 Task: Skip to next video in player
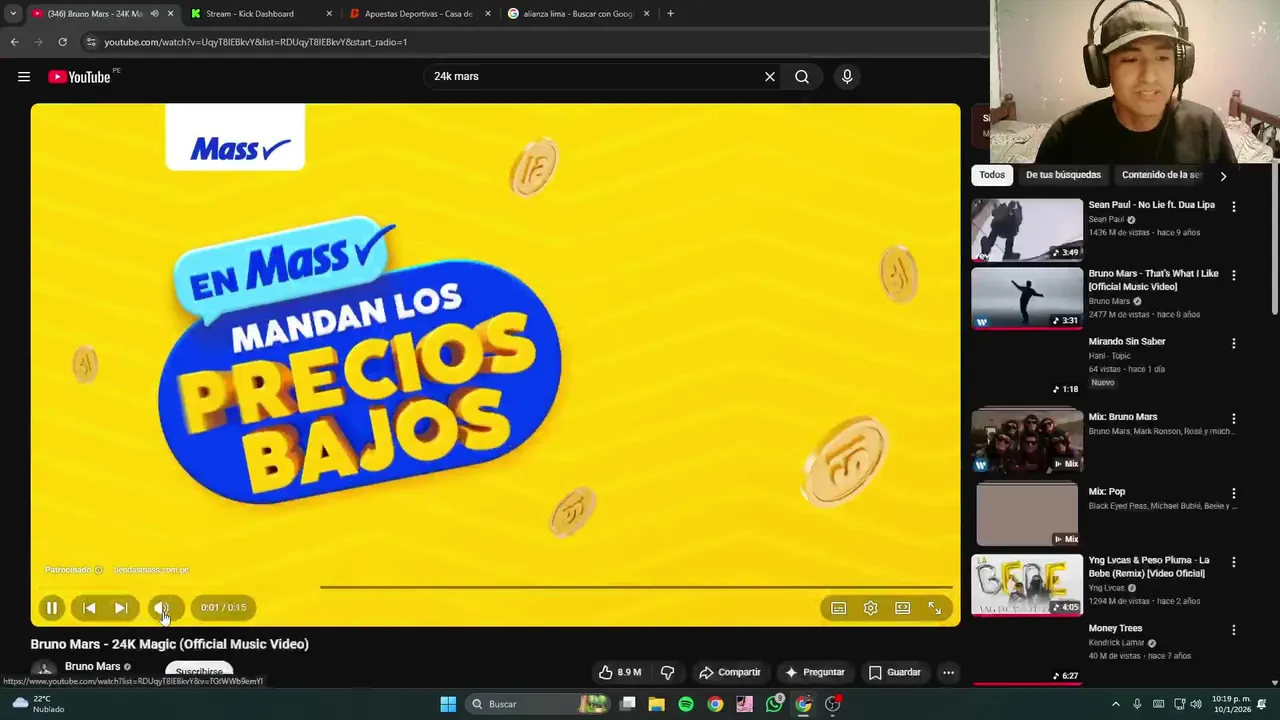(121, 608)
